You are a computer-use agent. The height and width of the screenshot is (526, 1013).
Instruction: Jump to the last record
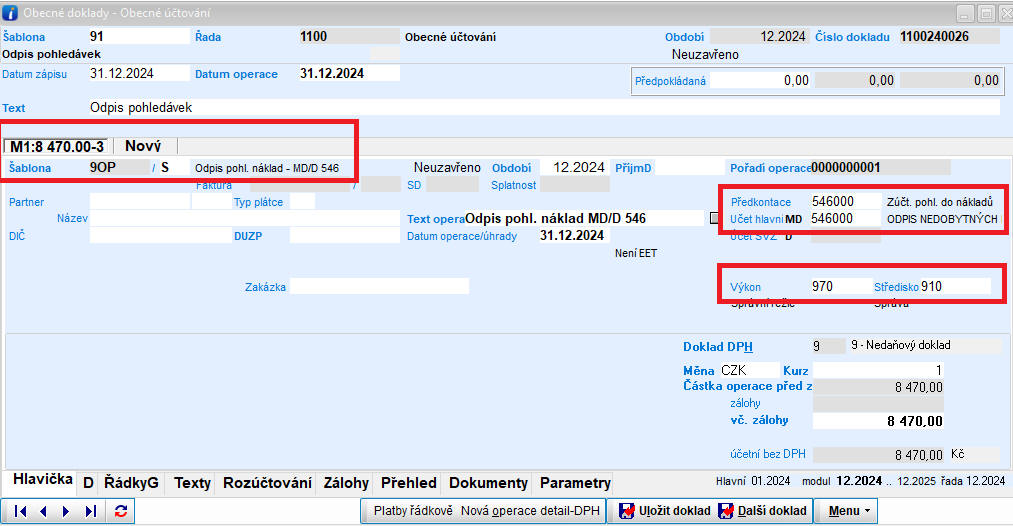tap(91, 511)
